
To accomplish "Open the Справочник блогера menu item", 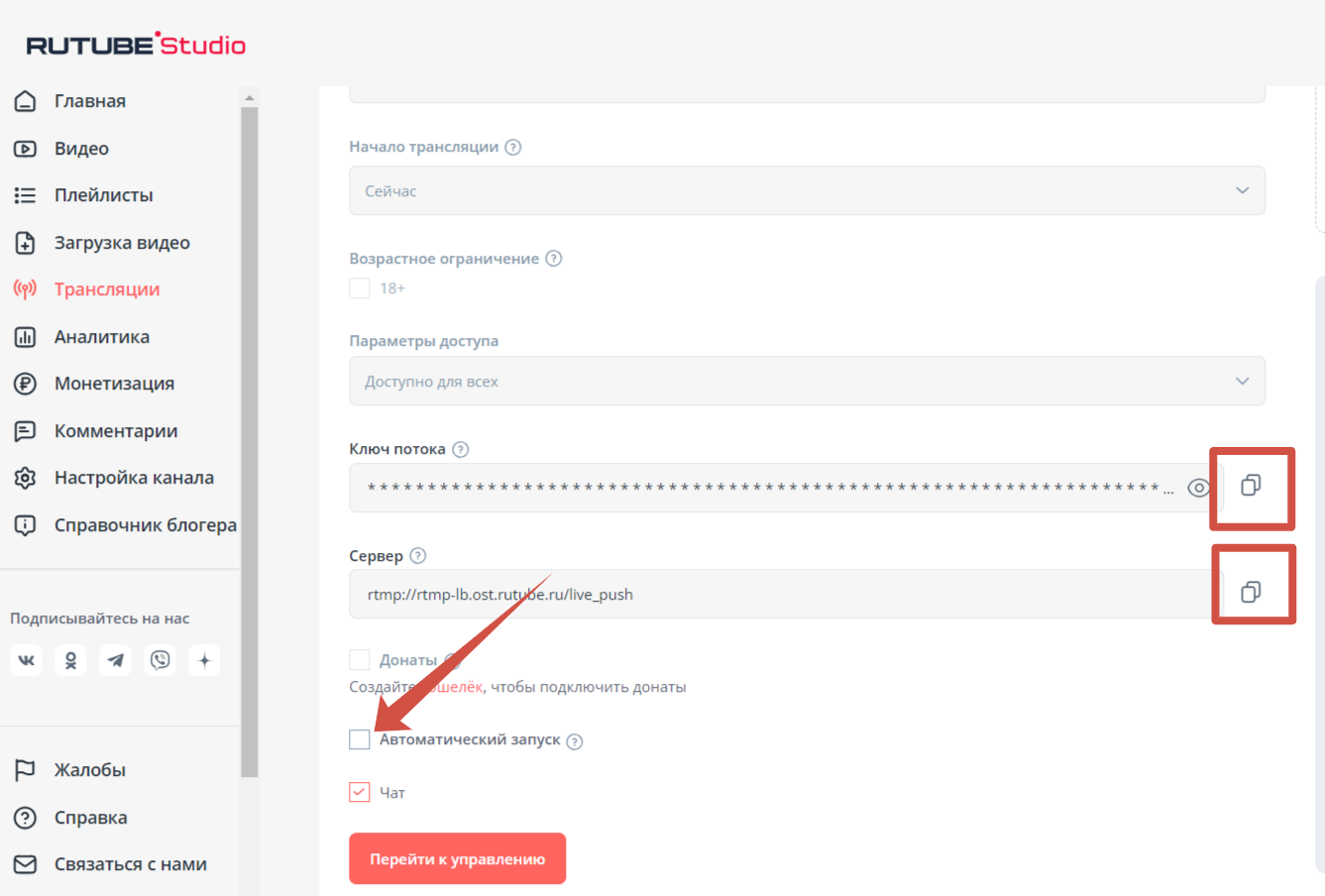I will click(x=146, y=525).
